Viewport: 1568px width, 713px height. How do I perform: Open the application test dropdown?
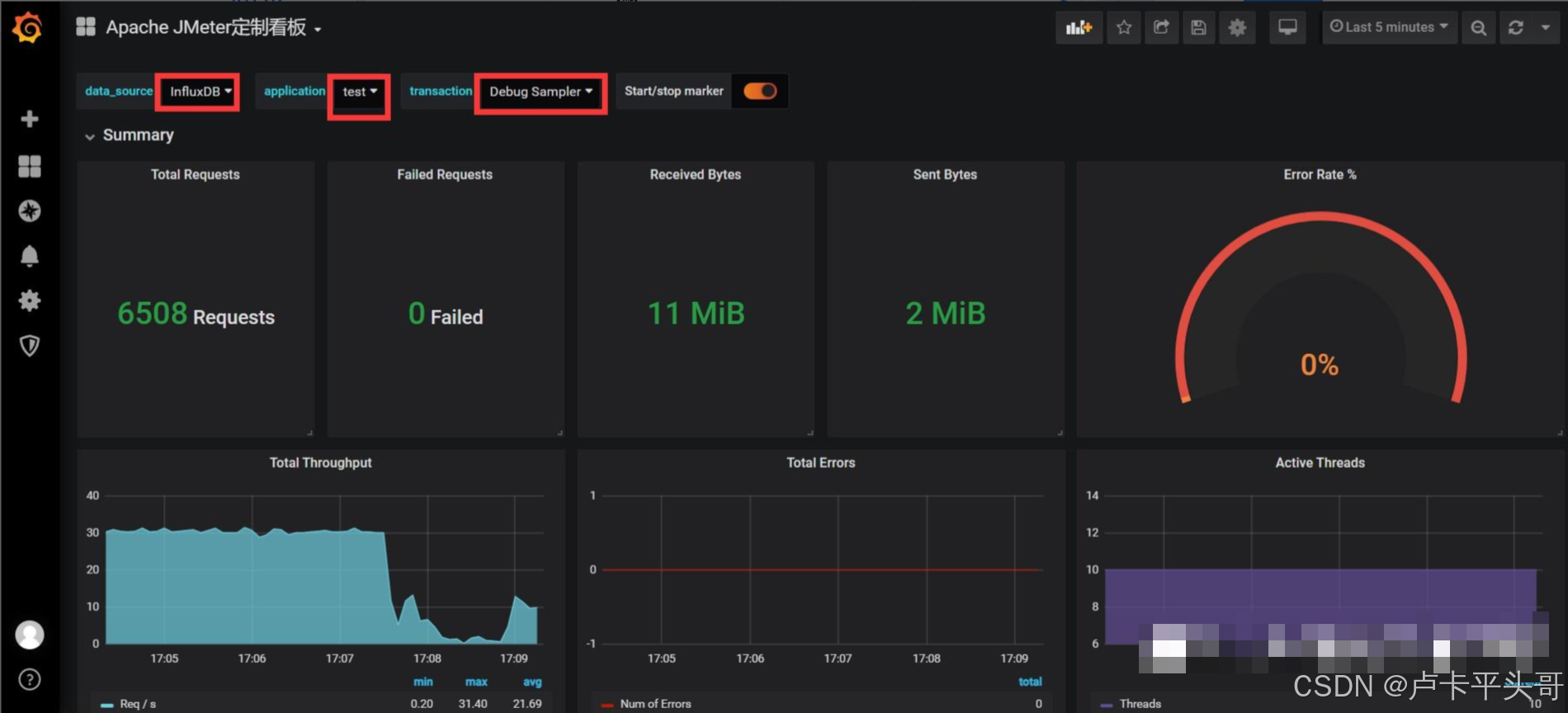click(x=360, y=92)
